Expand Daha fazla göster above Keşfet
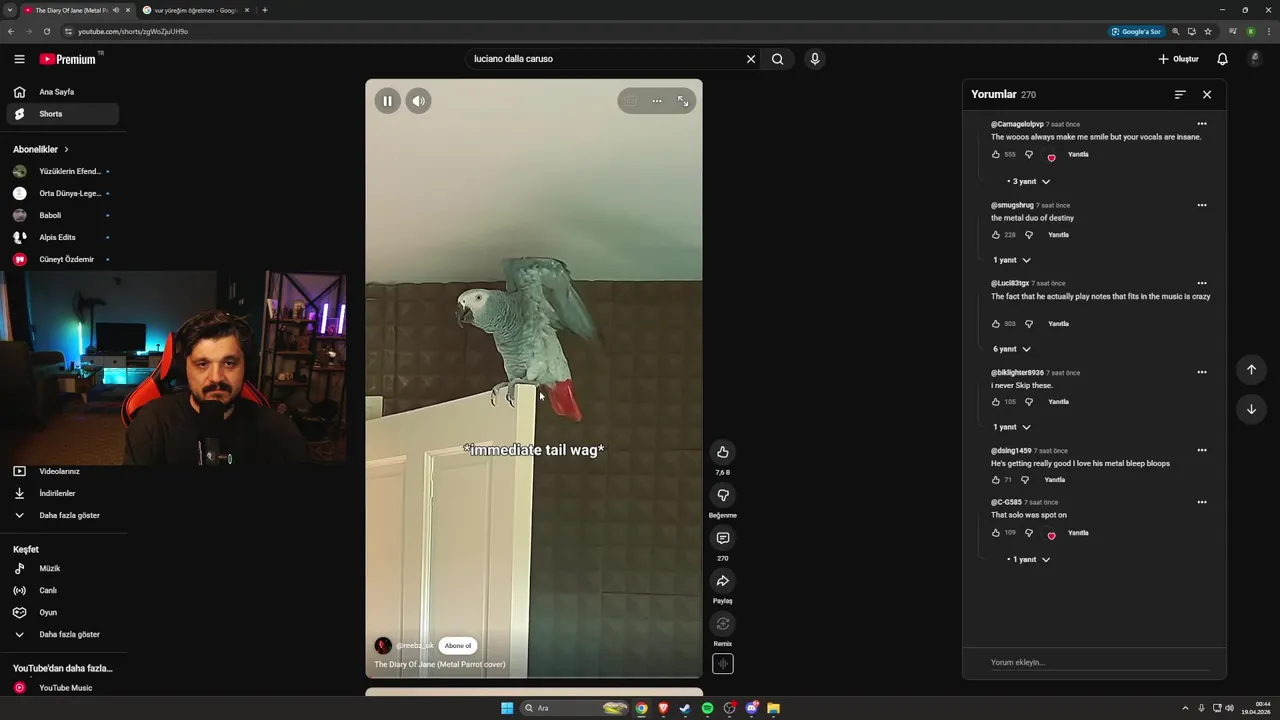Image resolution: width=1280 pixels, height=720 pixels. coord(62,515)
